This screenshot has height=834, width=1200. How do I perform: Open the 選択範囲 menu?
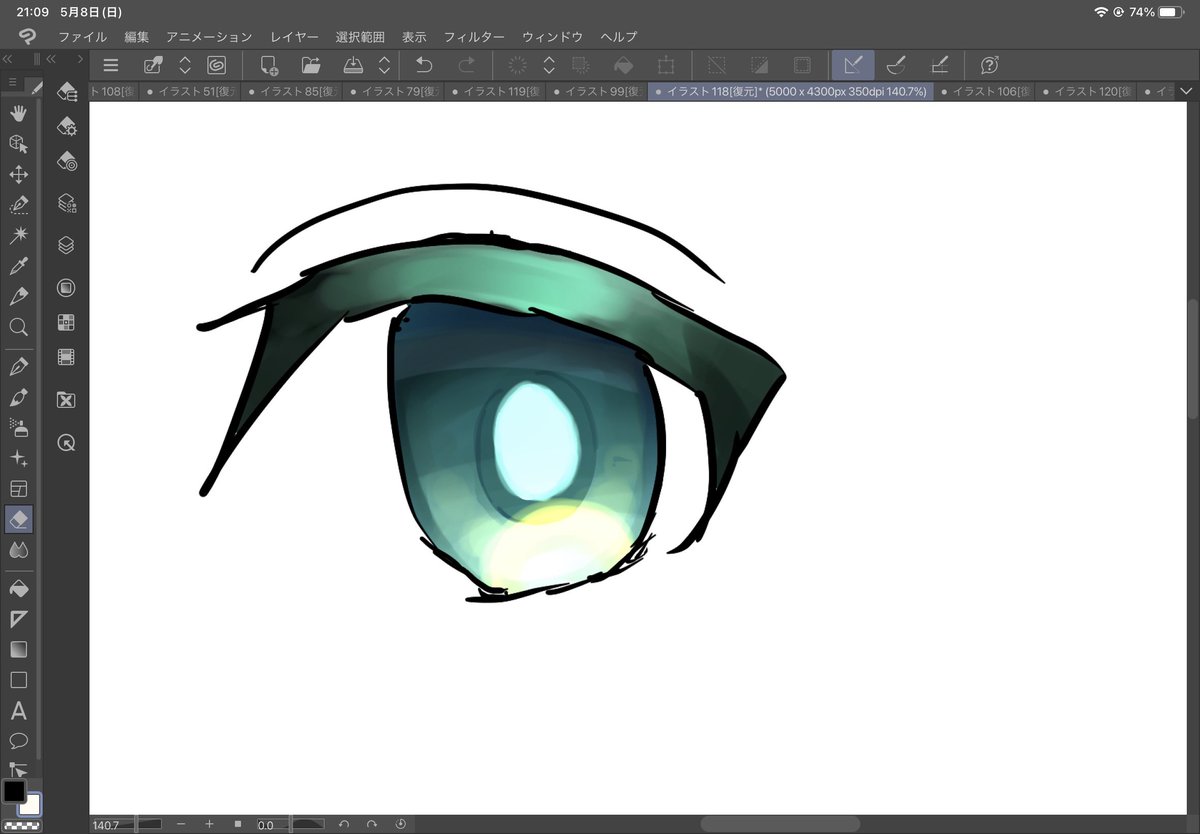(360, 36)
